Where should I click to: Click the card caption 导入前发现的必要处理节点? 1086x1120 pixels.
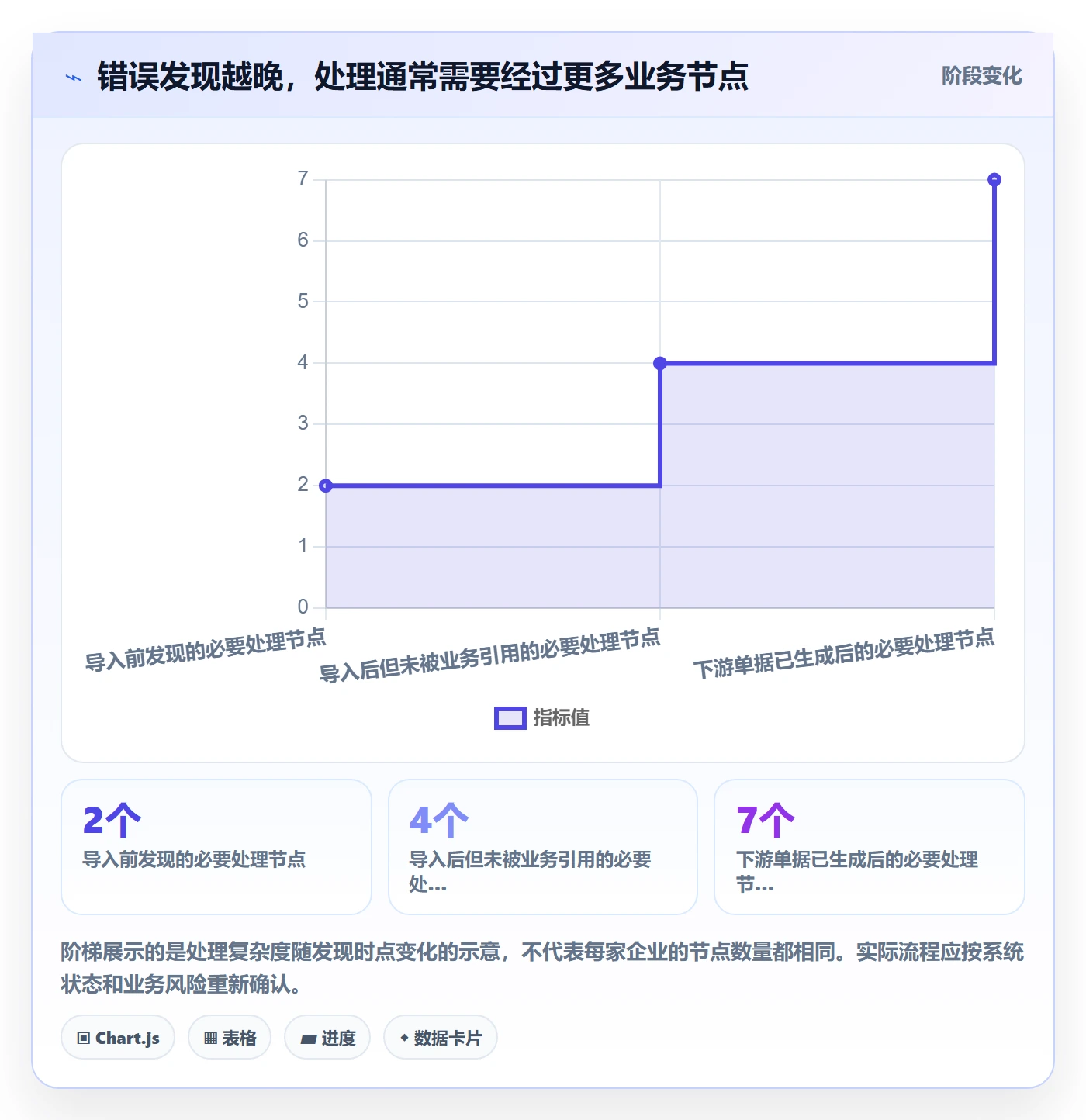point(194,859)
